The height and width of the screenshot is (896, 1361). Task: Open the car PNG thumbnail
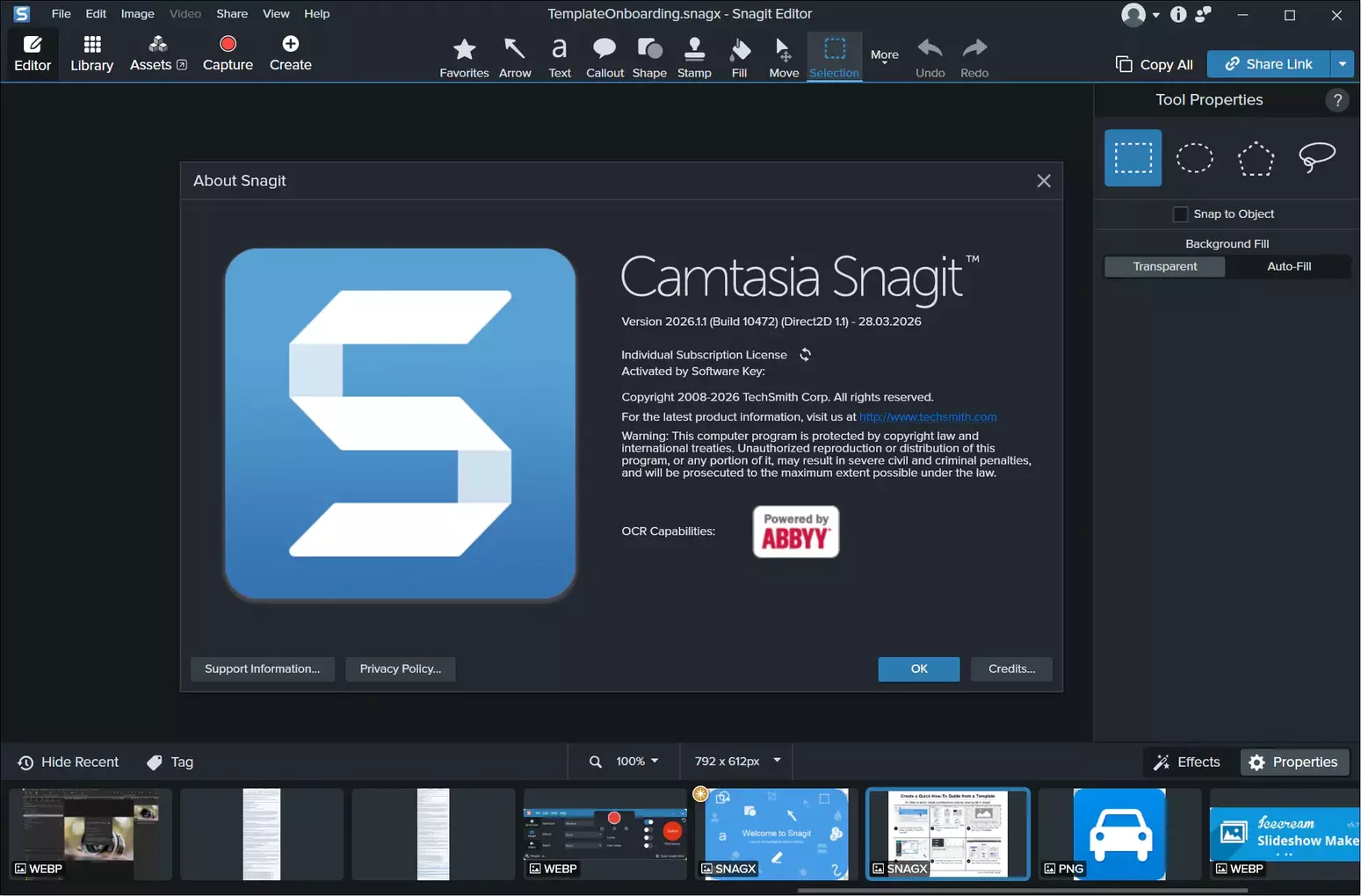(1118, 834)
